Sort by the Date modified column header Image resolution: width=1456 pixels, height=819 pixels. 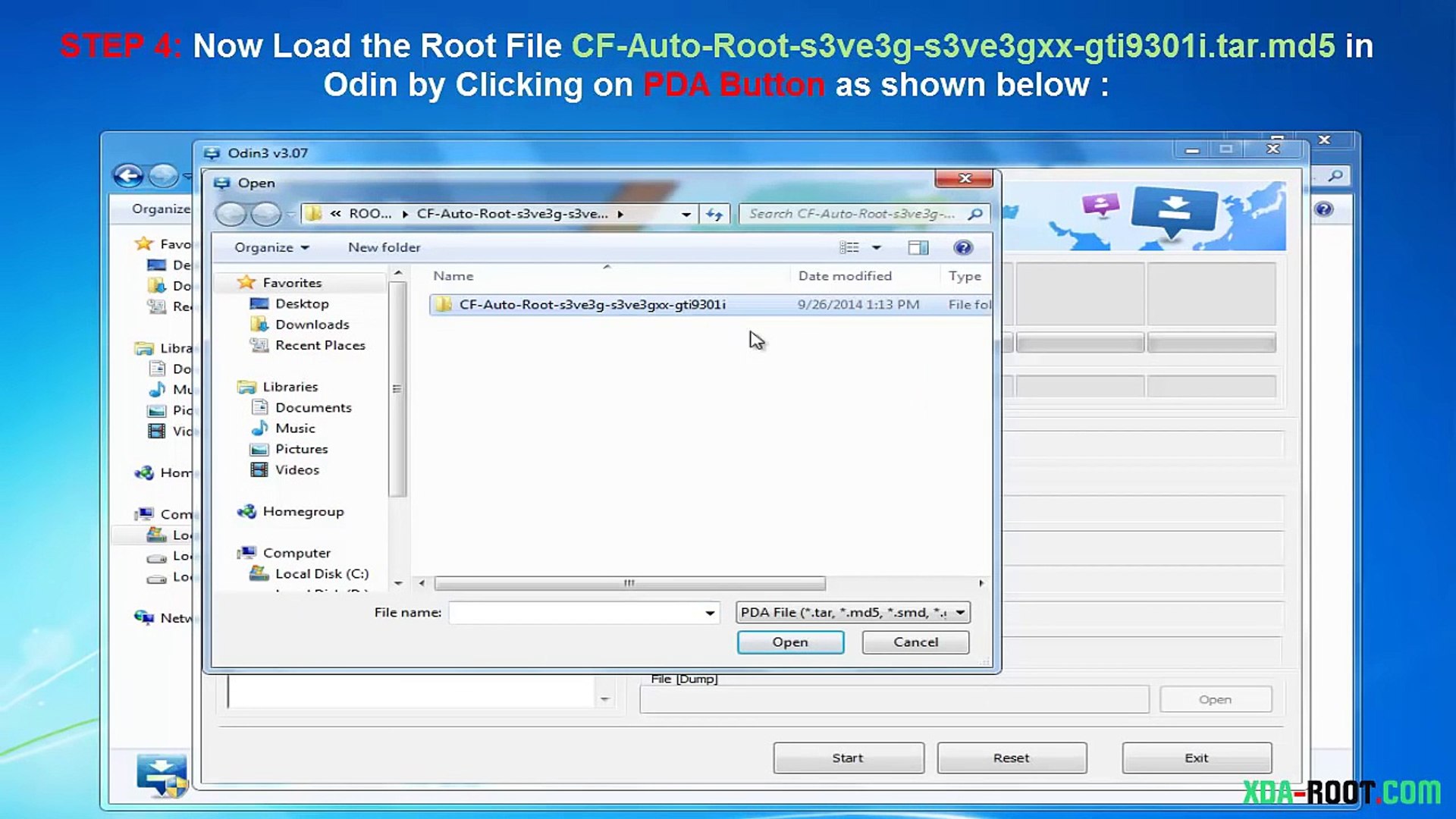point(845,276)
